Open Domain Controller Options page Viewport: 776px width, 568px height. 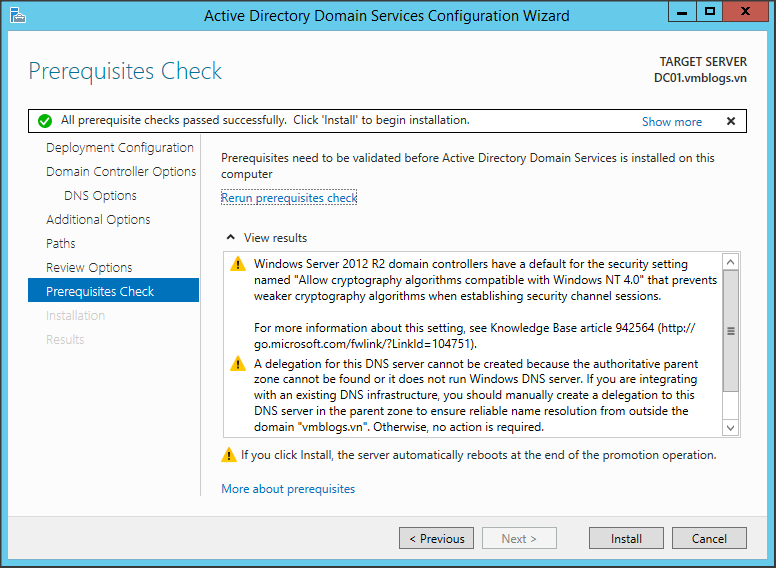pyautogui.click(x=120, y=171)
